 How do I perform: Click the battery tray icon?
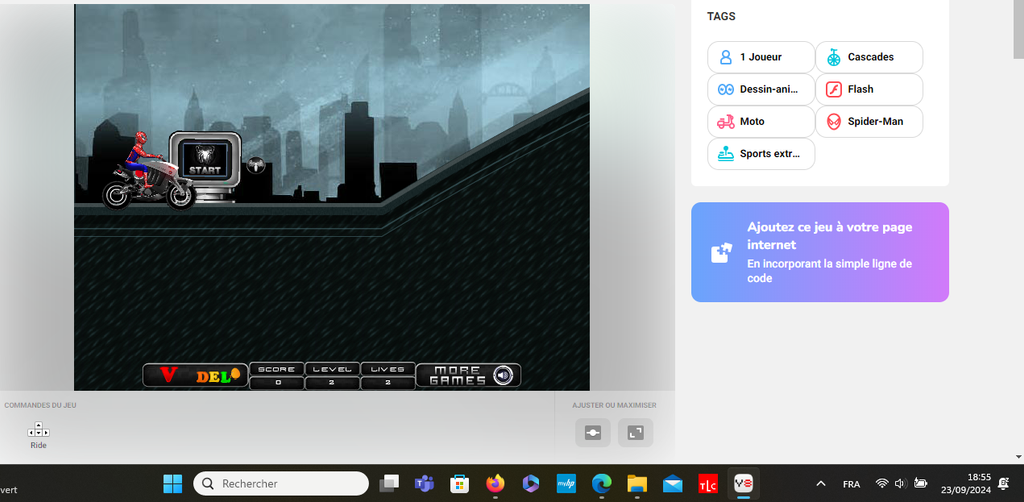pos(920,484)
